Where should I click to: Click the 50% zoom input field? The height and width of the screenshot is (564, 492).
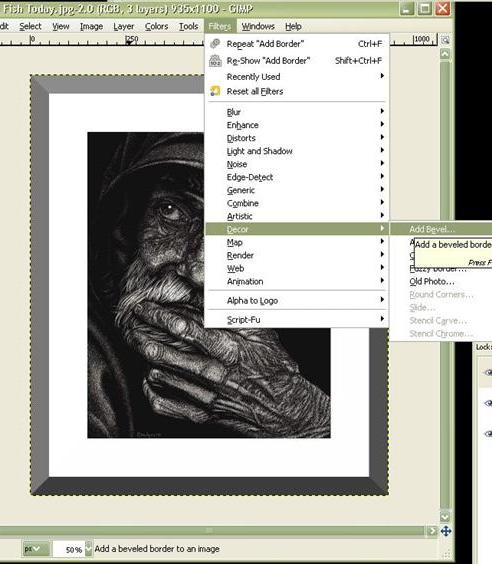(69, 549)
